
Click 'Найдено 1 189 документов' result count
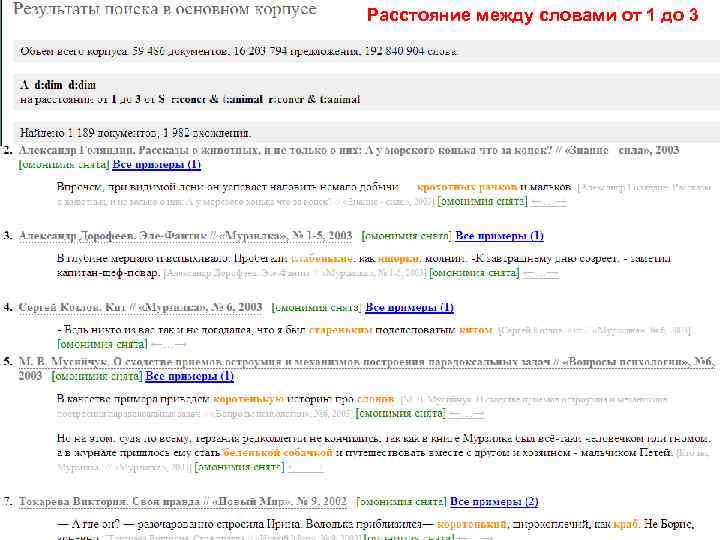[x=135, y=133]
